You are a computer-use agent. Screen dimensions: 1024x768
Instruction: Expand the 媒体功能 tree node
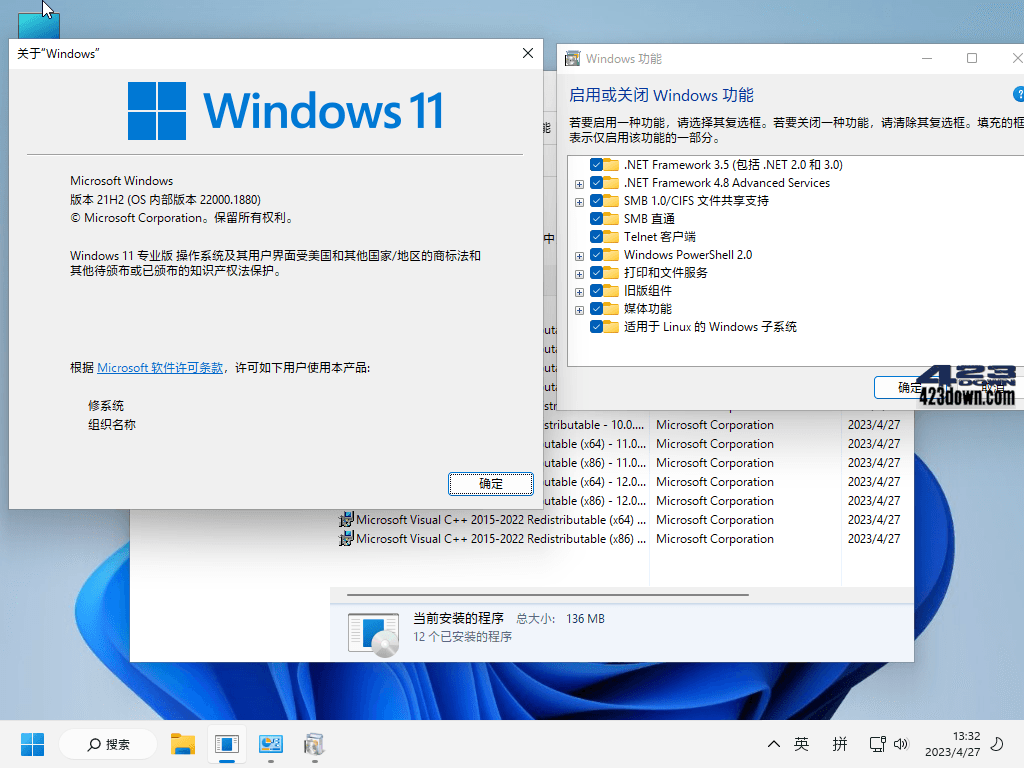578,308
